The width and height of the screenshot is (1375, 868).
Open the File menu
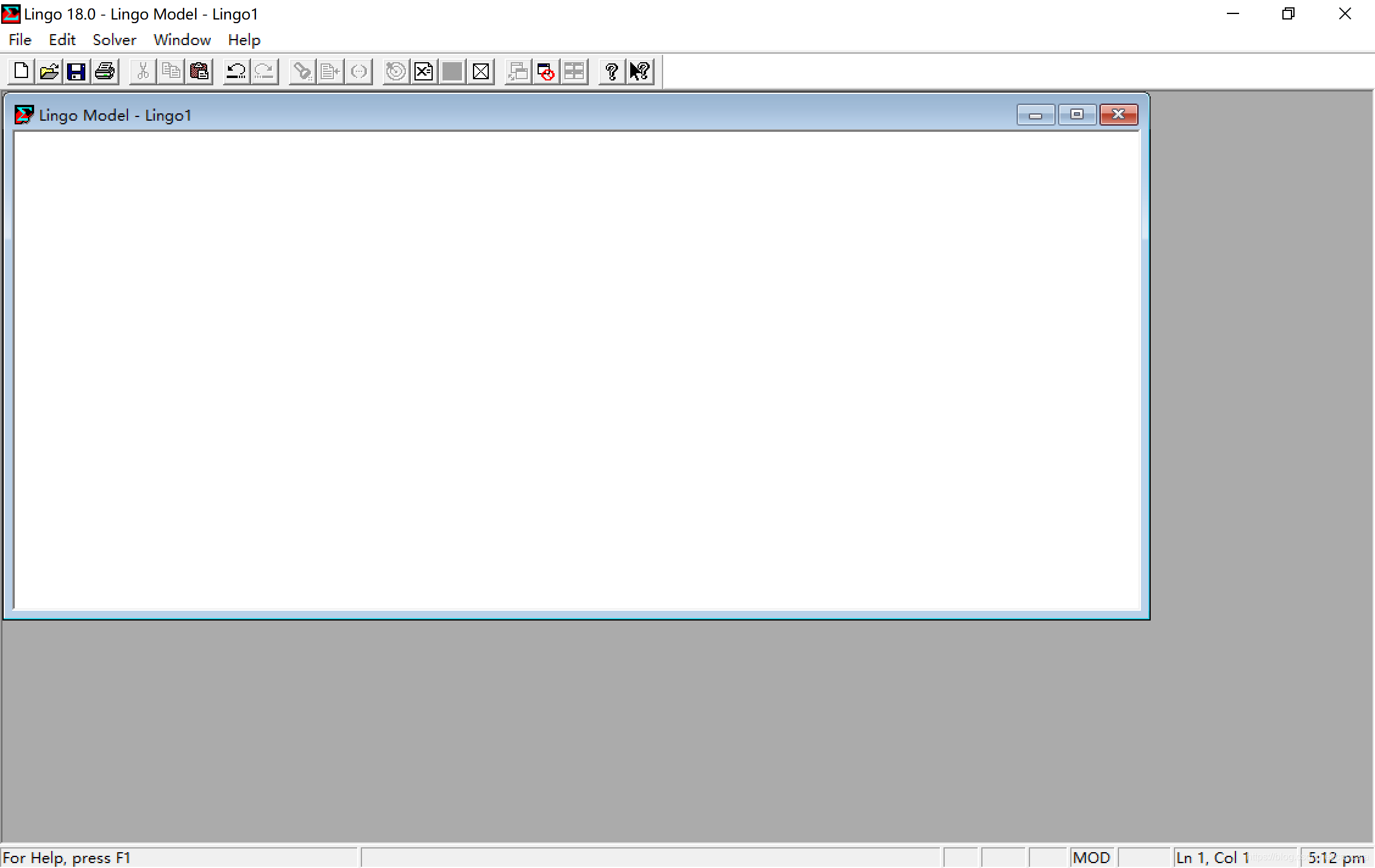pos(20,40)
